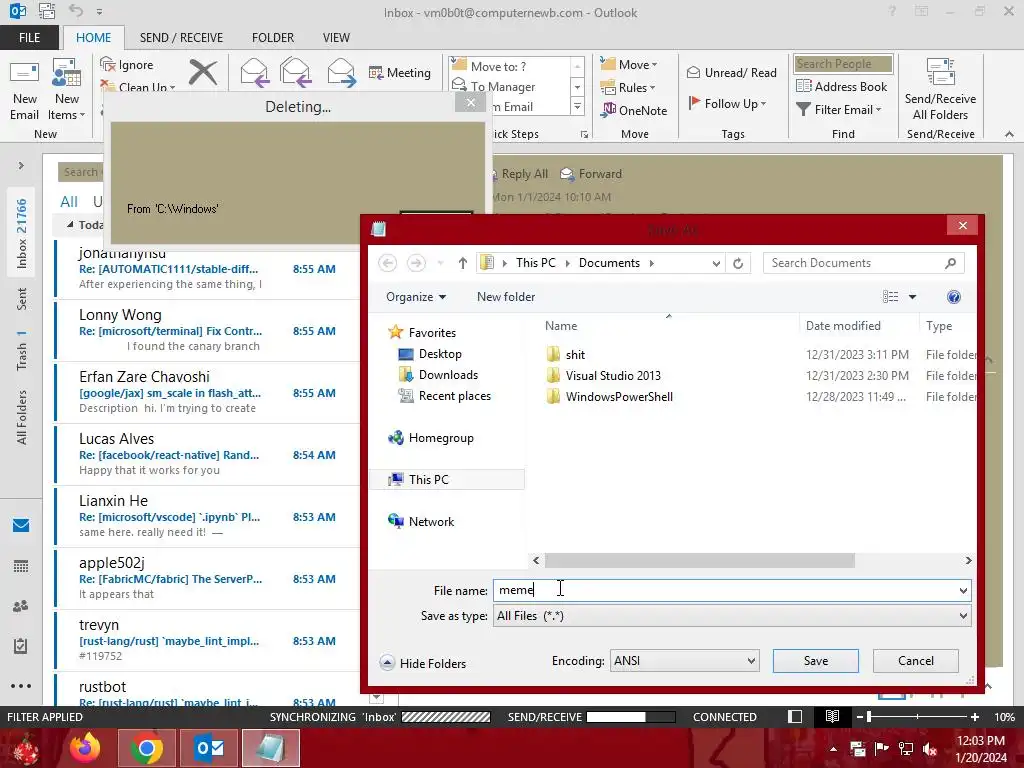Open the Move dropdown in ribbon
Image resolution: width=1024 pixels, height=768 pixels.
[629, 64]
